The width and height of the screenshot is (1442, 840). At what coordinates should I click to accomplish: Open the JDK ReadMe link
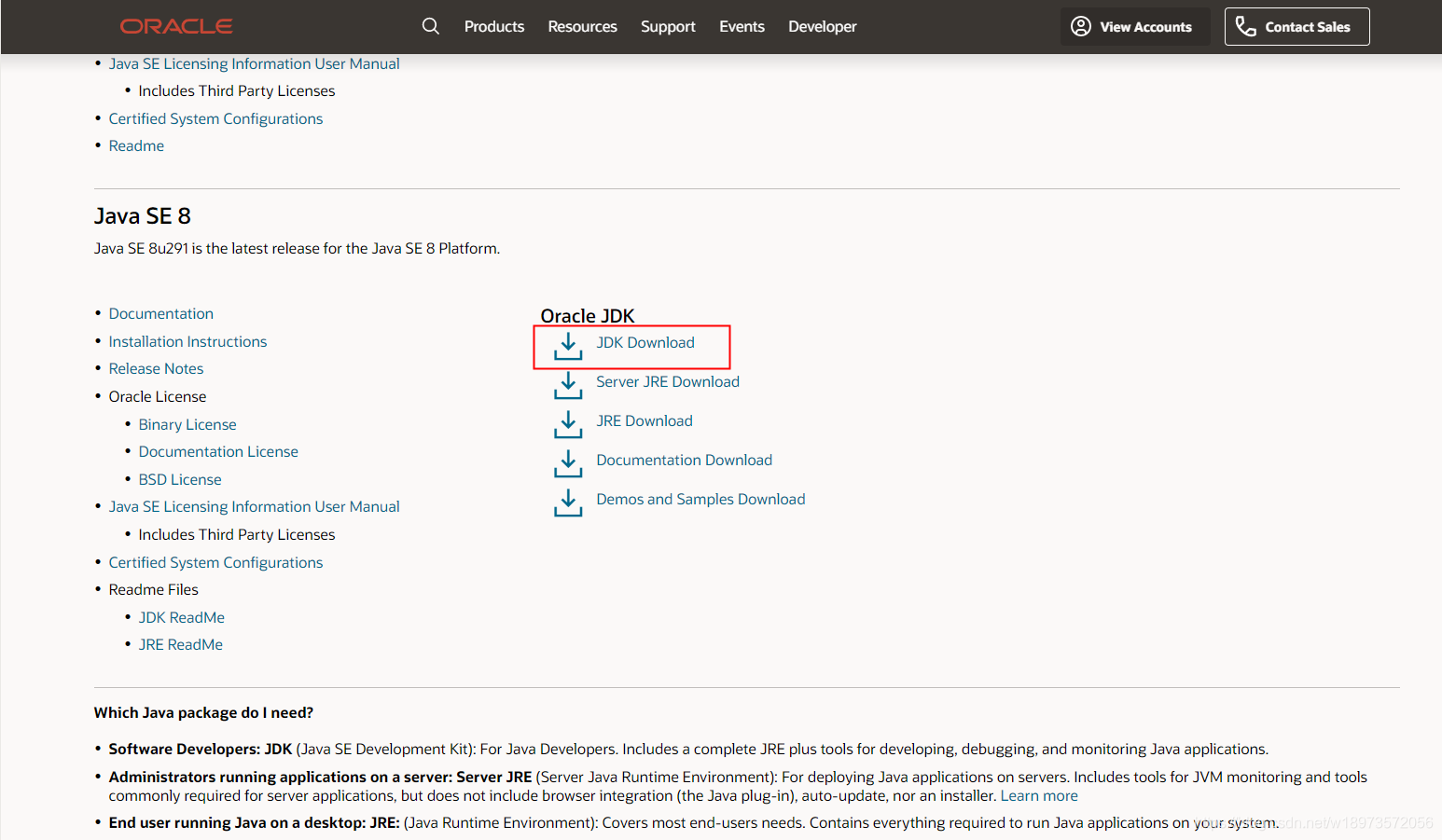pyautogui.click(x=182, y=617)
